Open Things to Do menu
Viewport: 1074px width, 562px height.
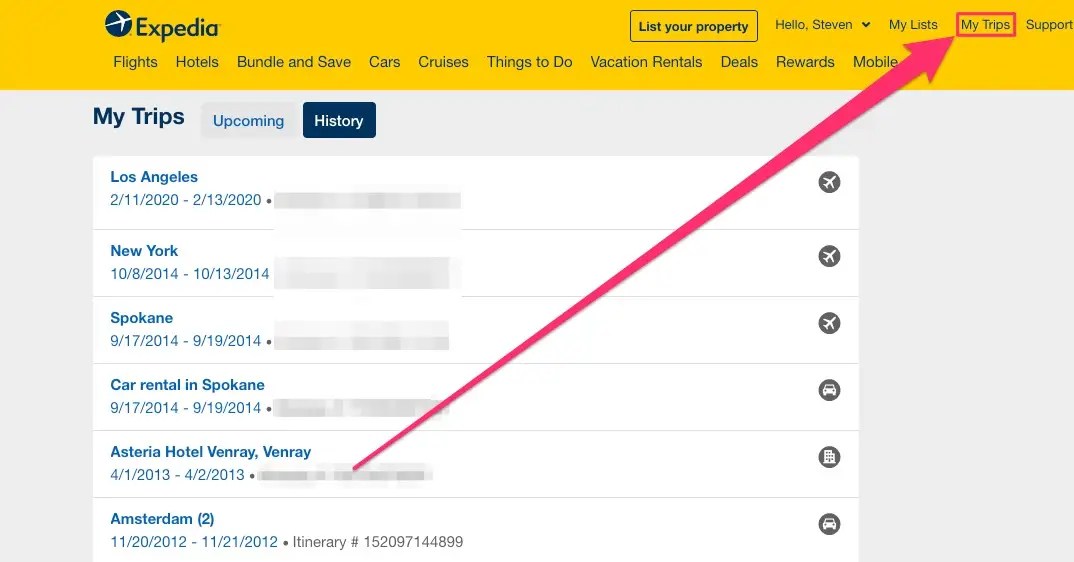[529, 62]
